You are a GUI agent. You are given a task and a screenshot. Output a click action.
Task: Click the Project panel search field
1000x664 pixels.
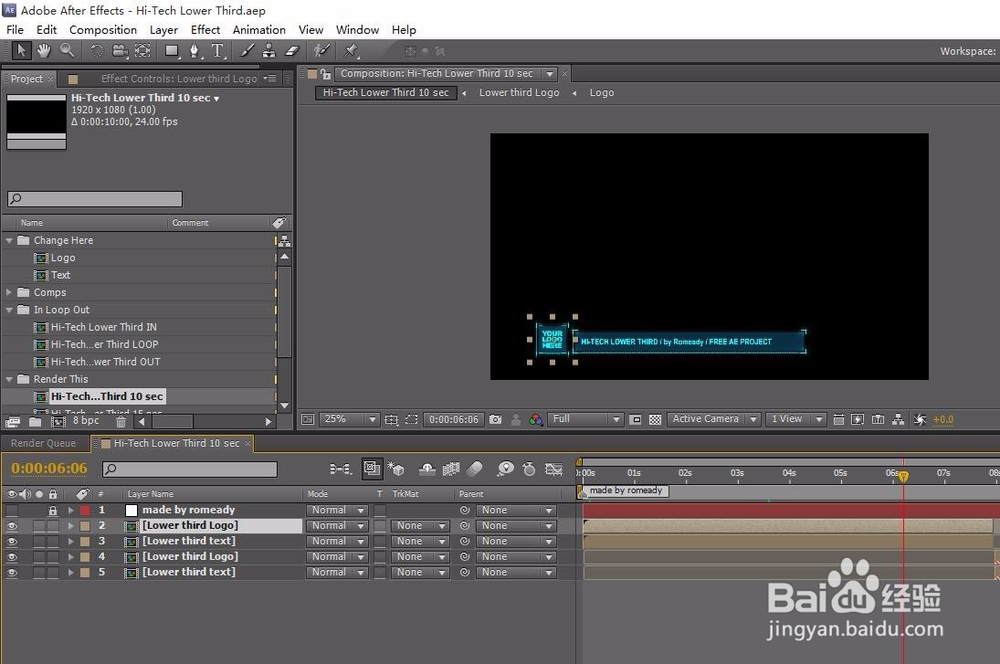95,198
